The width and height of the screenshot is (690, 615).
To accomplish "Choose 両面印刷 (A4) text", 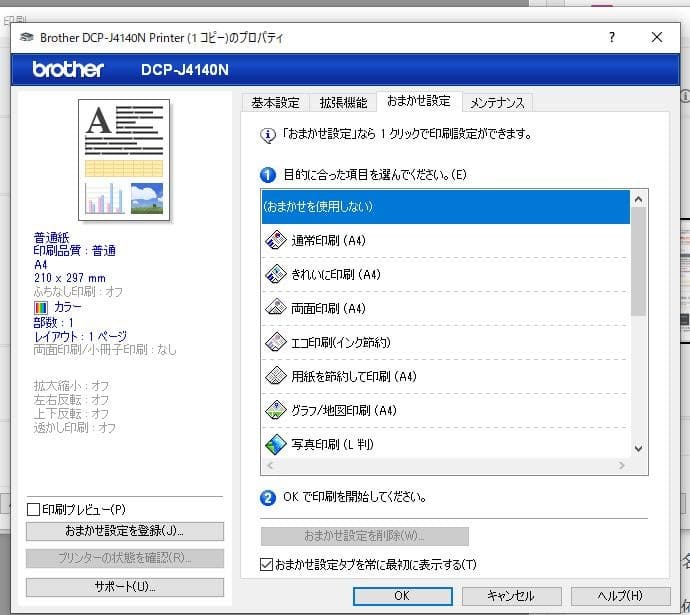I will click(x=328, y=308).
